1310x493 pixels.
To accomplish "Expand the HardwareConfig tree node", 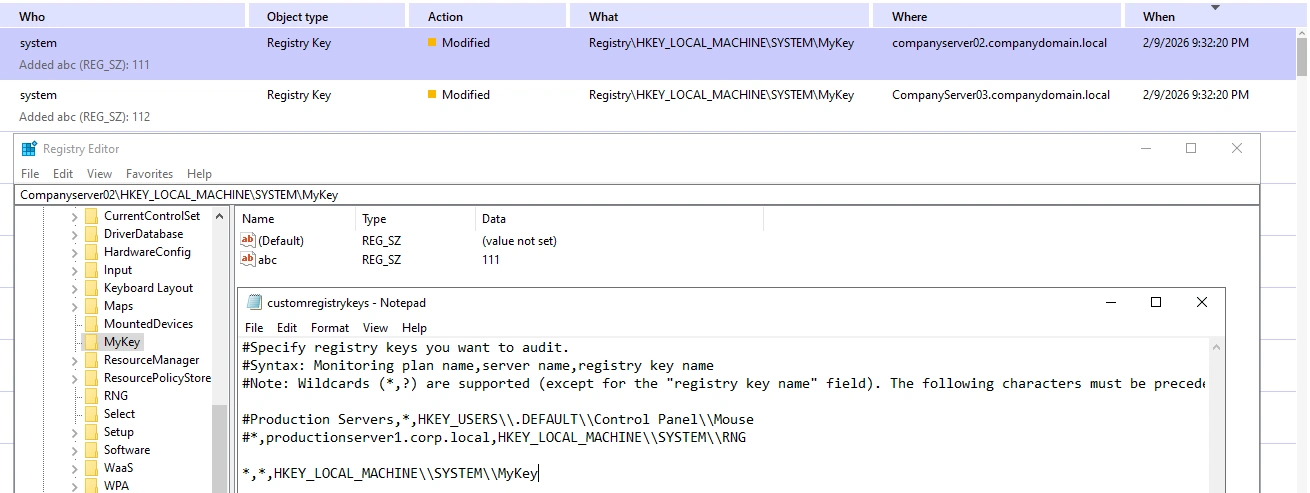I will (x=75, y=253).
